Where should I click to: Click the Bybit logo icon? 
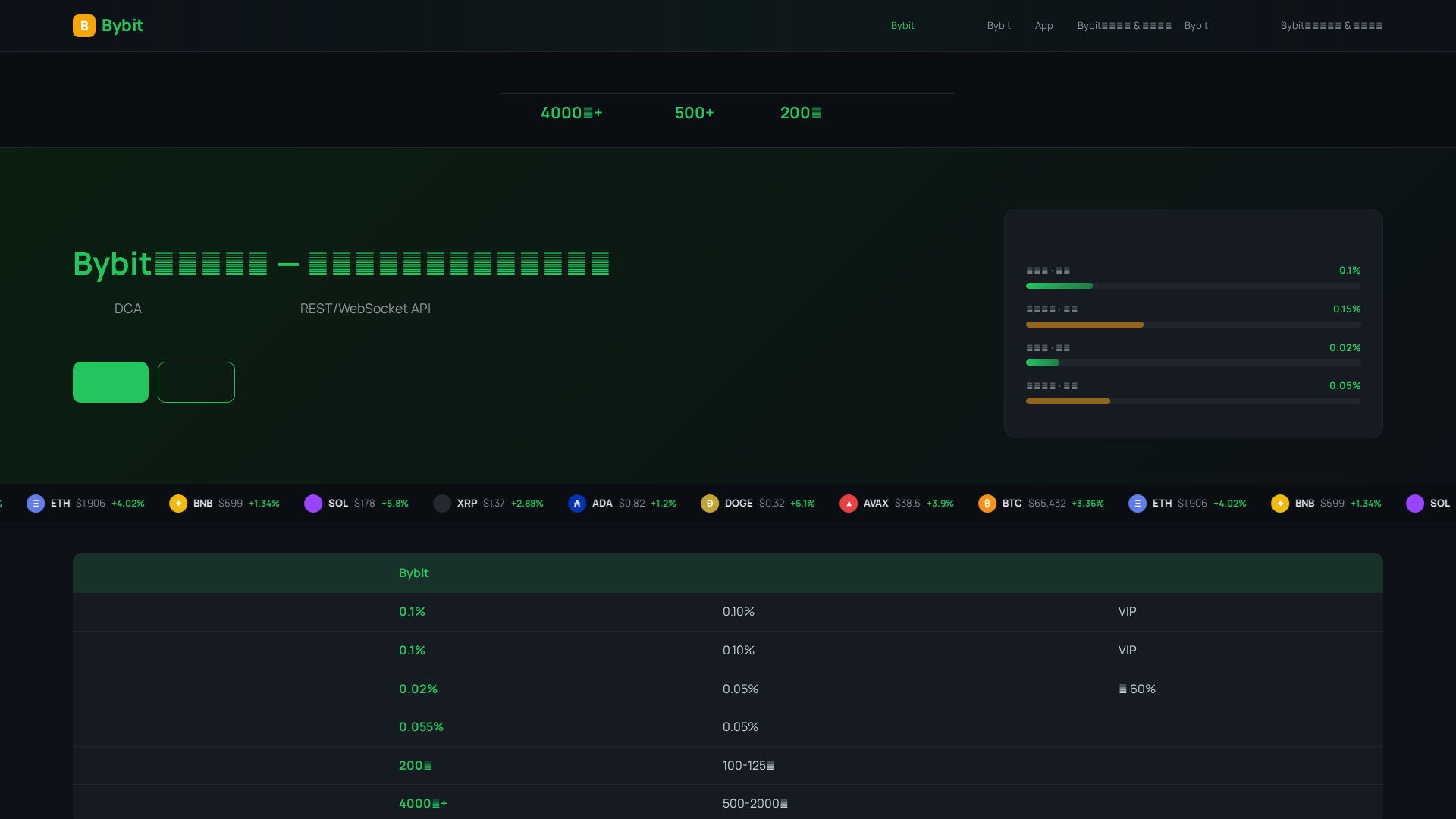point(84,26)
